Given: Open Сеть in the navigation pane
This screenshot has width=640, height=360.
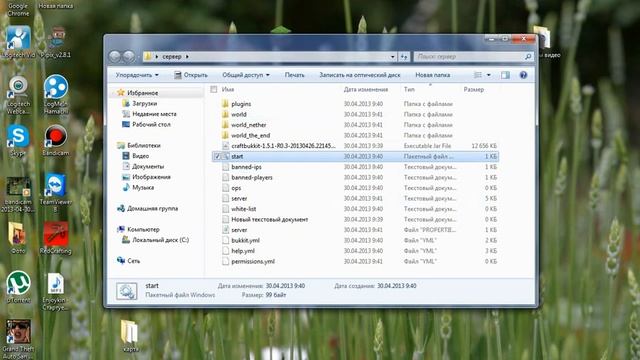Looking at the screenshot, I should coord(133,261).
